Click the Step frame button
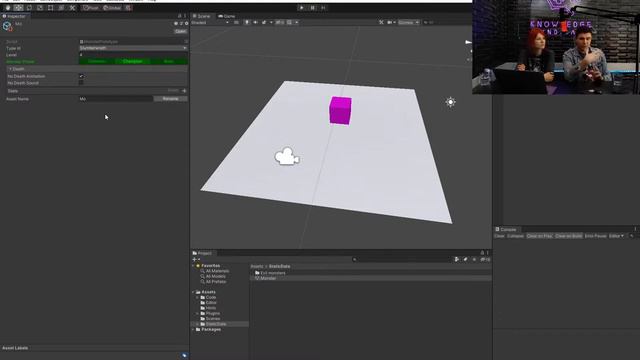 (x=323, y=8)
